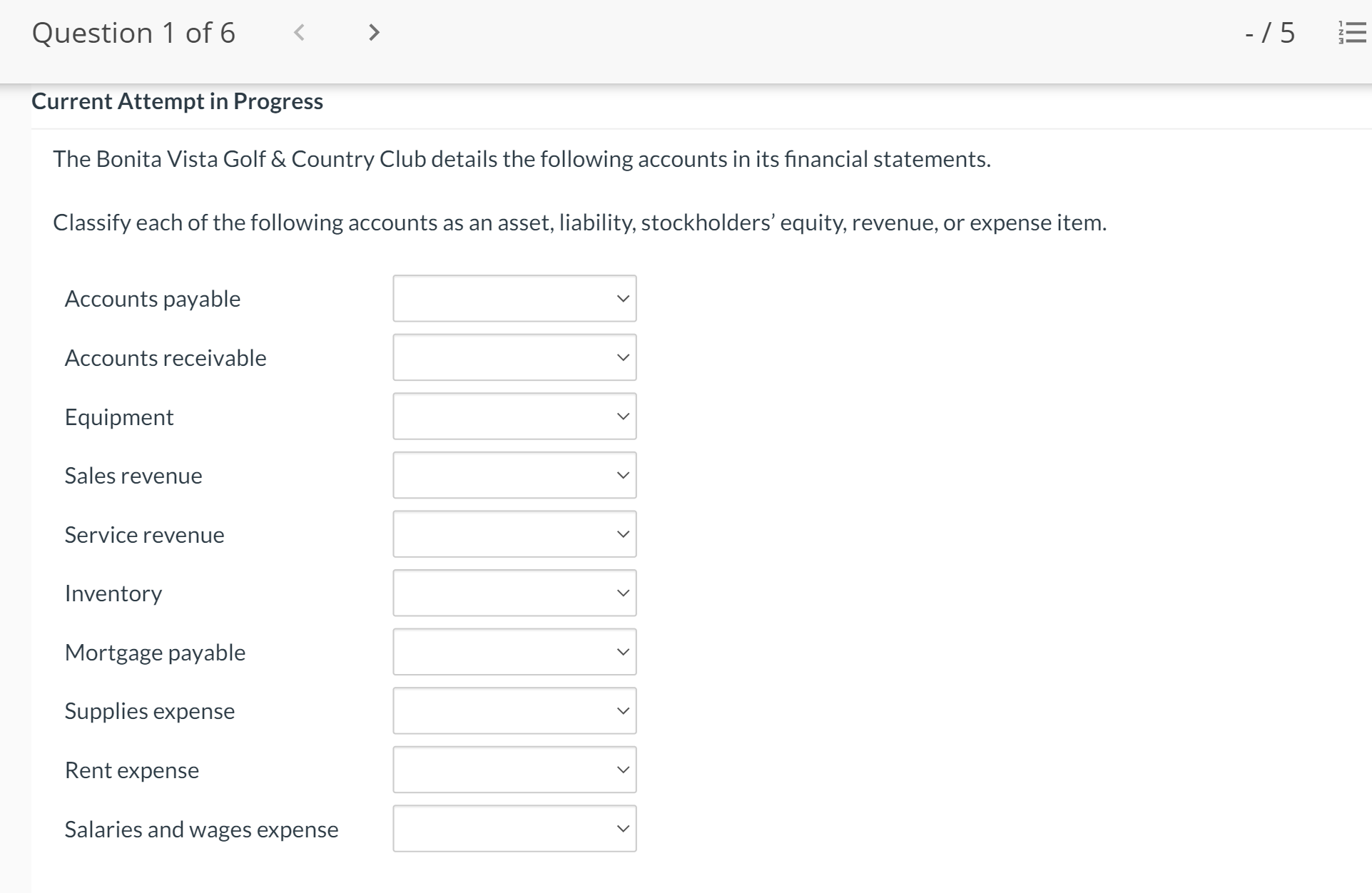This screenshot has width=1372, height=893.
Task: Open the Accounts receivable classification dropdown
Action: pyautogui.click(x=514, y=357)
